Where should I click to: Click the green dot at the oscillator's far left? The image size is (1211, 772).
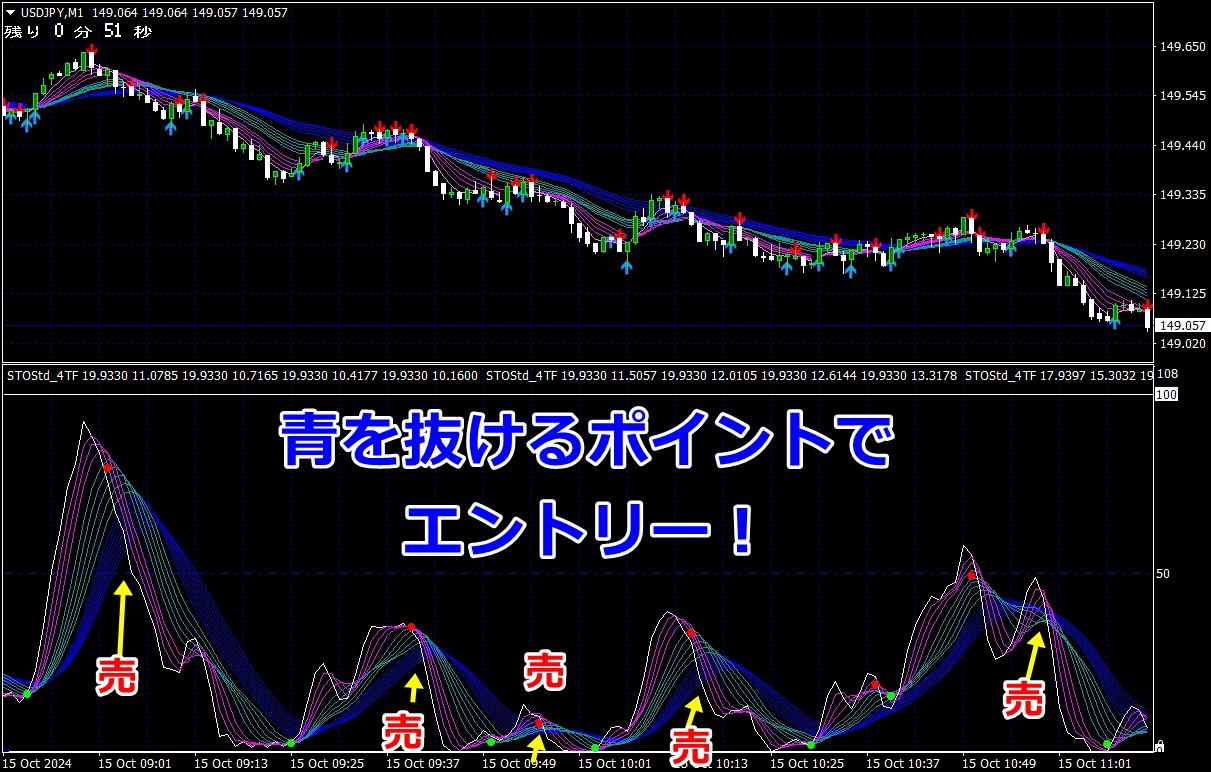coord(28,693)
